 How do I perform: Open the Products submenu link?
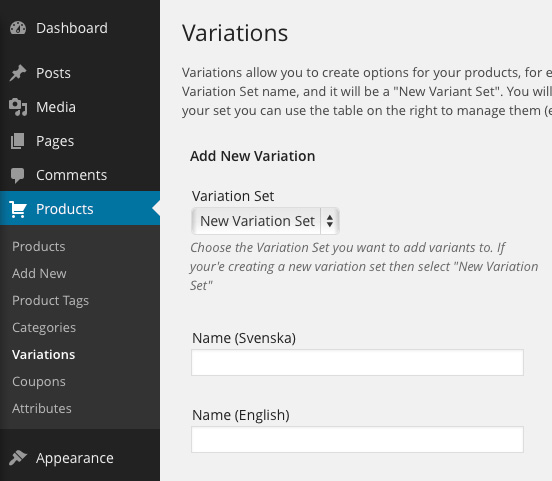39,246
